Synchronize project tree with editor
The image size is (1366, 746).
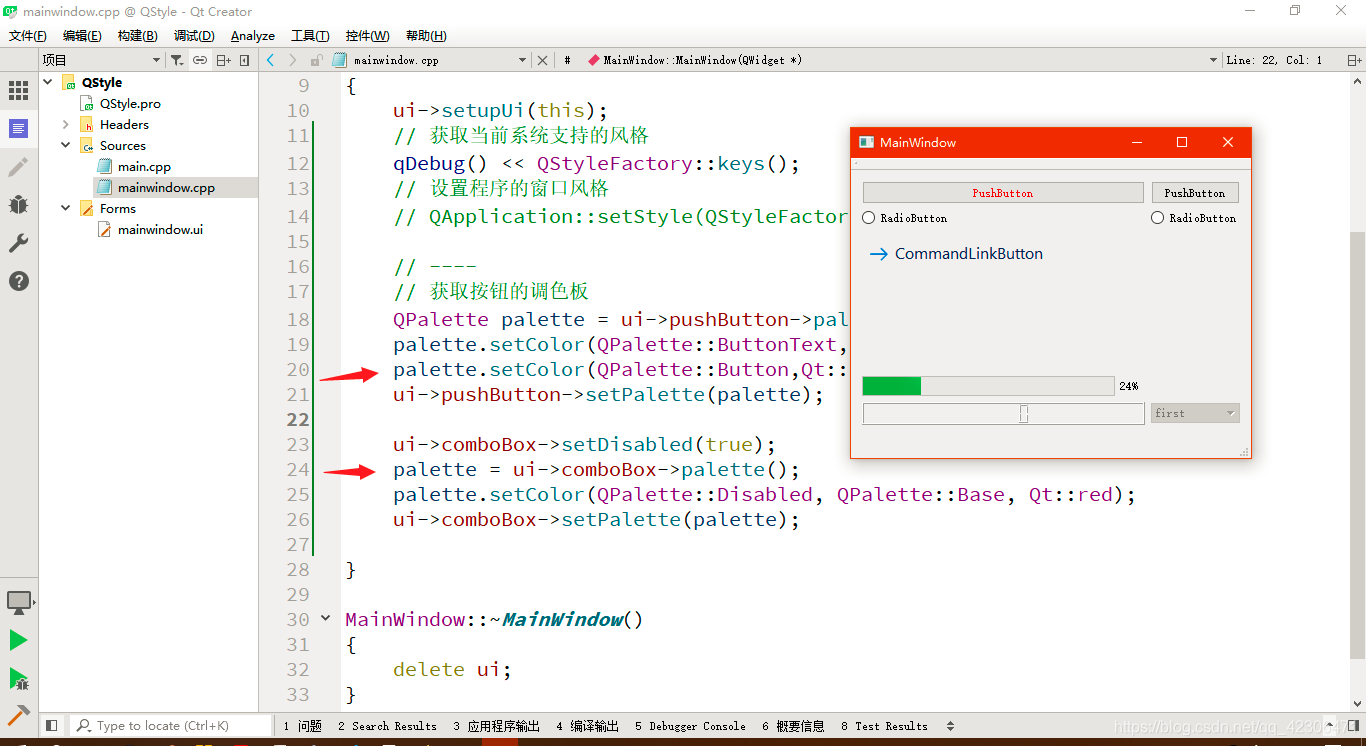pos(199,59)
